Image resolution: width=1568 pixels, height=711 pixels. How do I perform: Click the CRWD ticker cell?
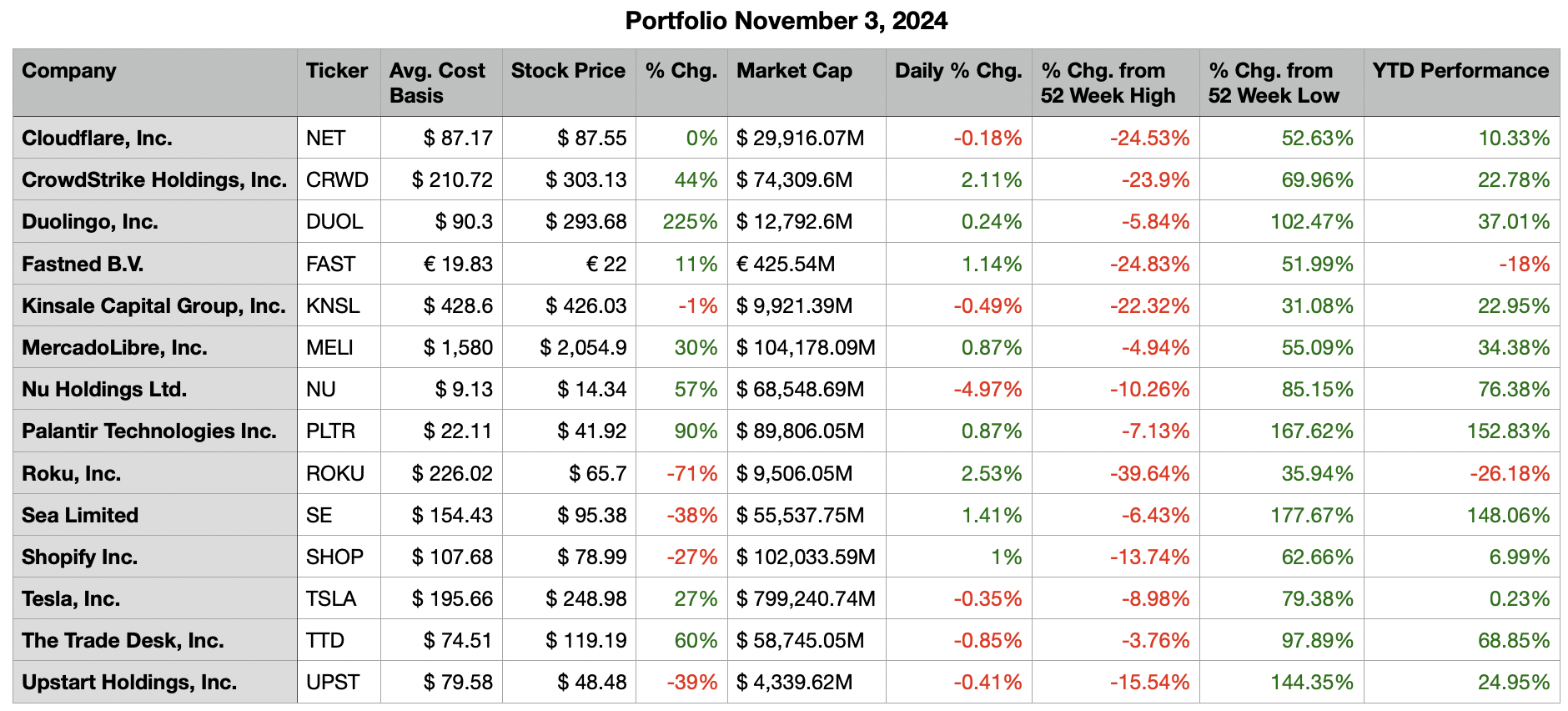coord(337,180)
